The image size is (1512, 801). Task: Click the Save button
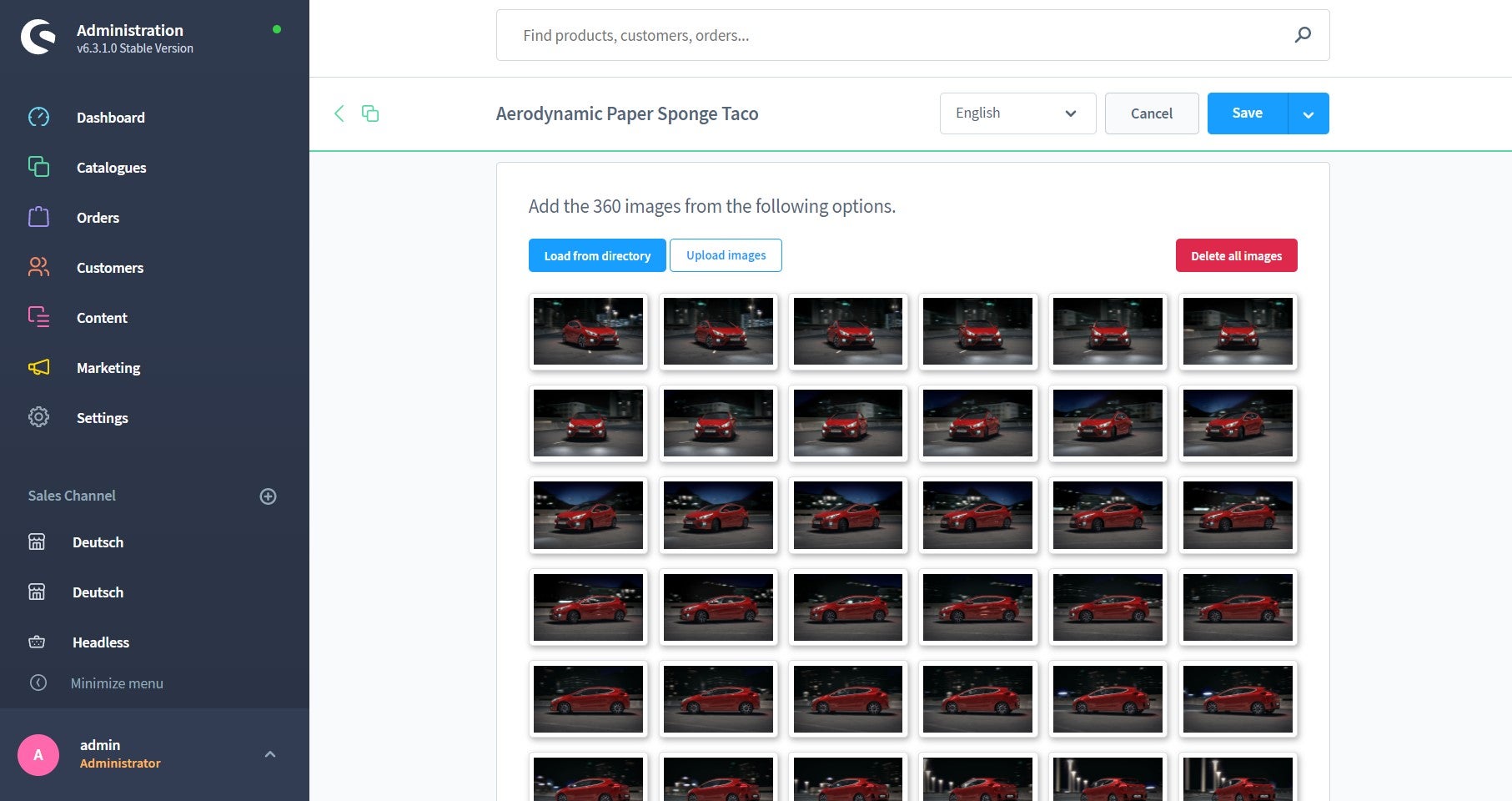(x=1248, y=113)
